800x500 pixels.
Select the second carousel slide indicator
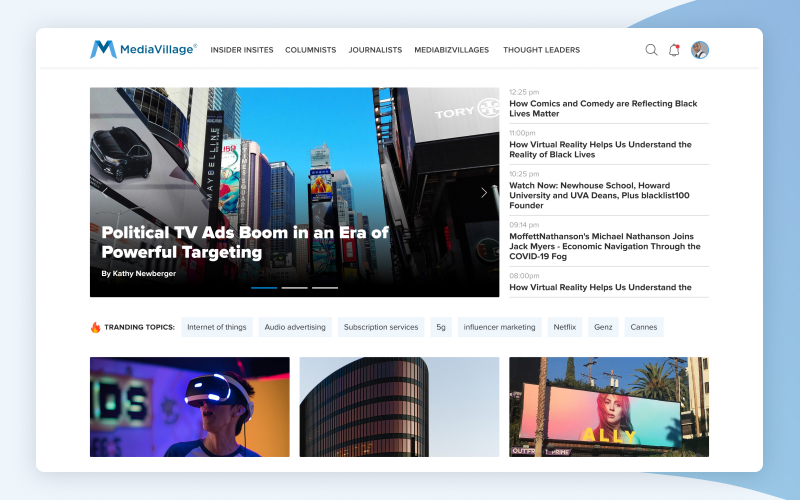click(x=294, y=288)
